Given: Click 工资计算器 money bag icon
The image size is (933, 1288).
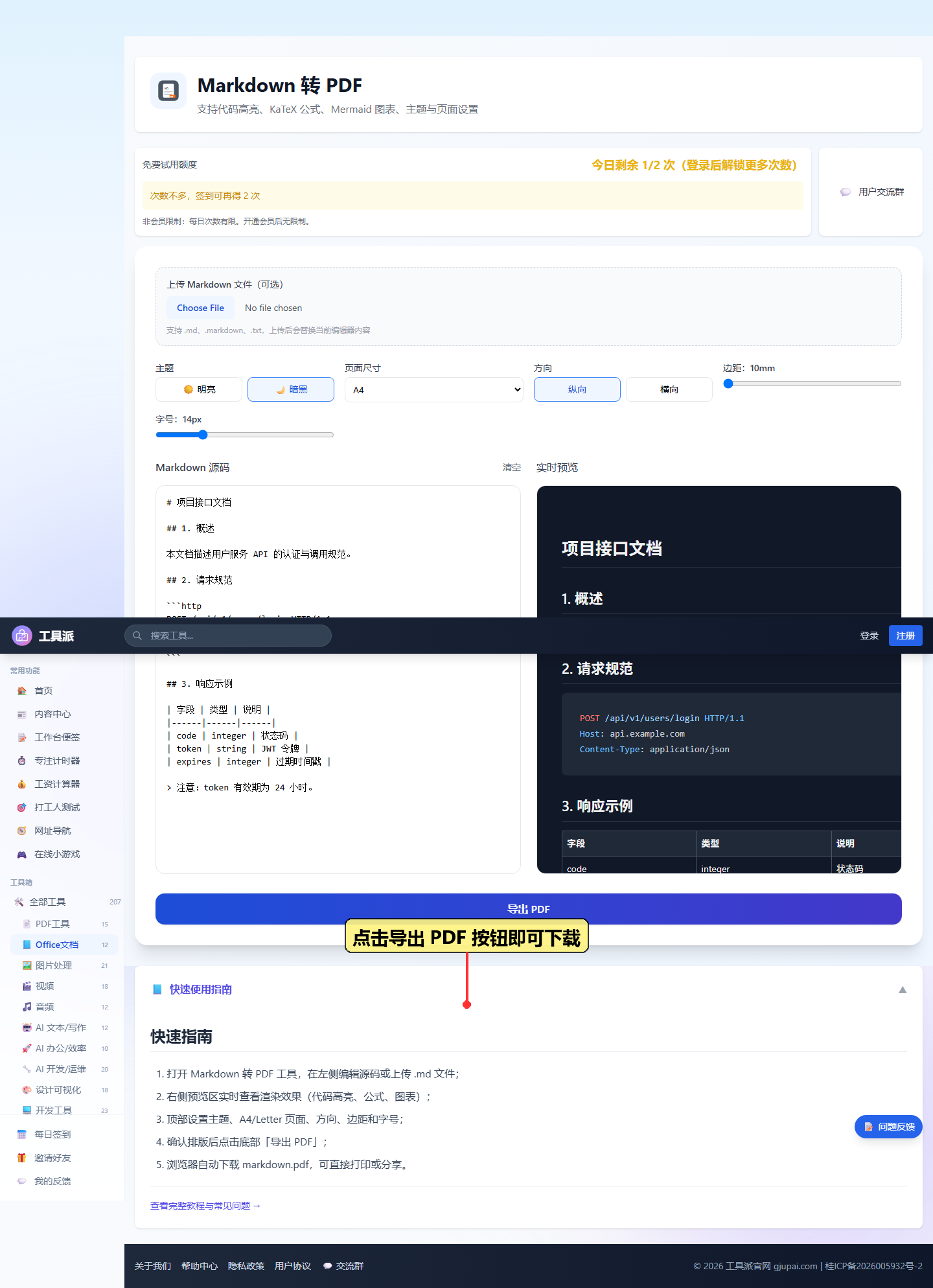Looking at the screenshot, I should point(22,784).
